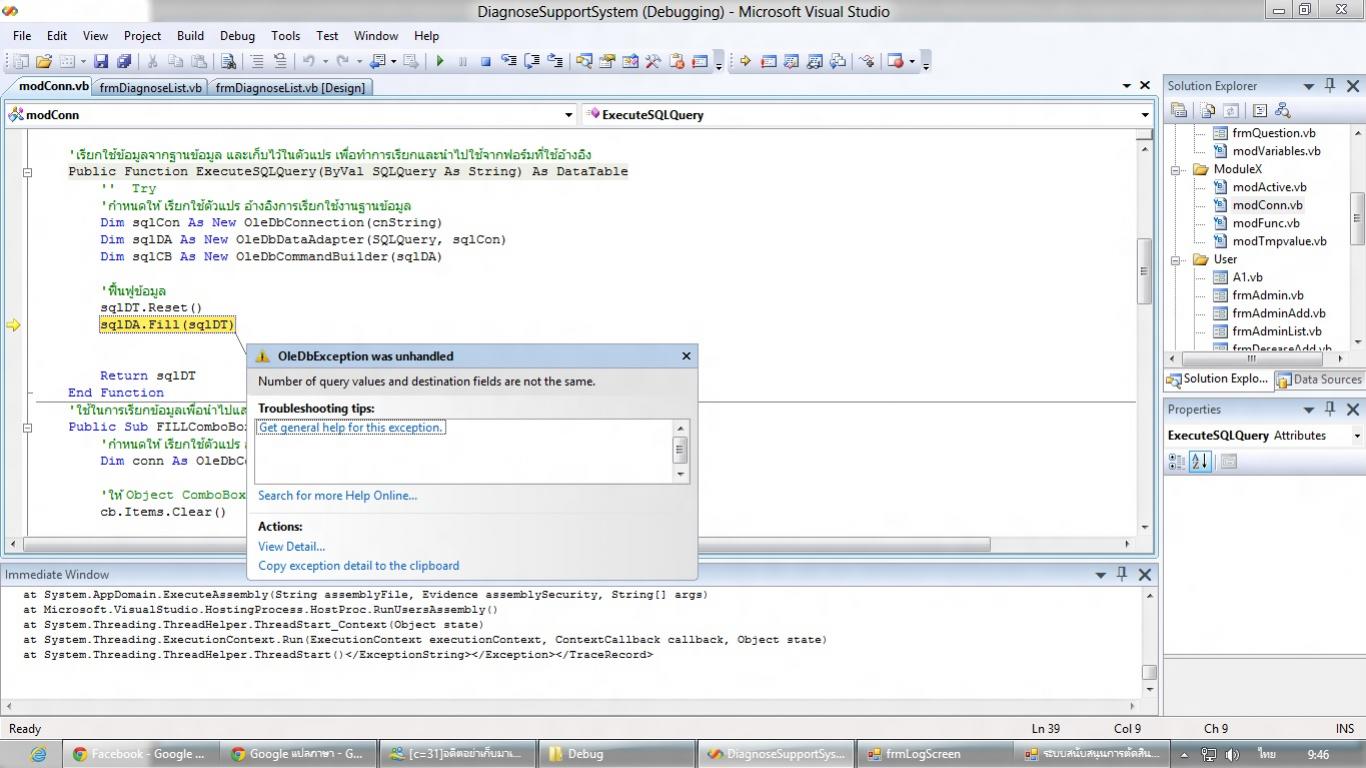This screenshot has width=1366, height=768.
Task: Open the Debug folder taskbar button
Action: coord(617,754)
